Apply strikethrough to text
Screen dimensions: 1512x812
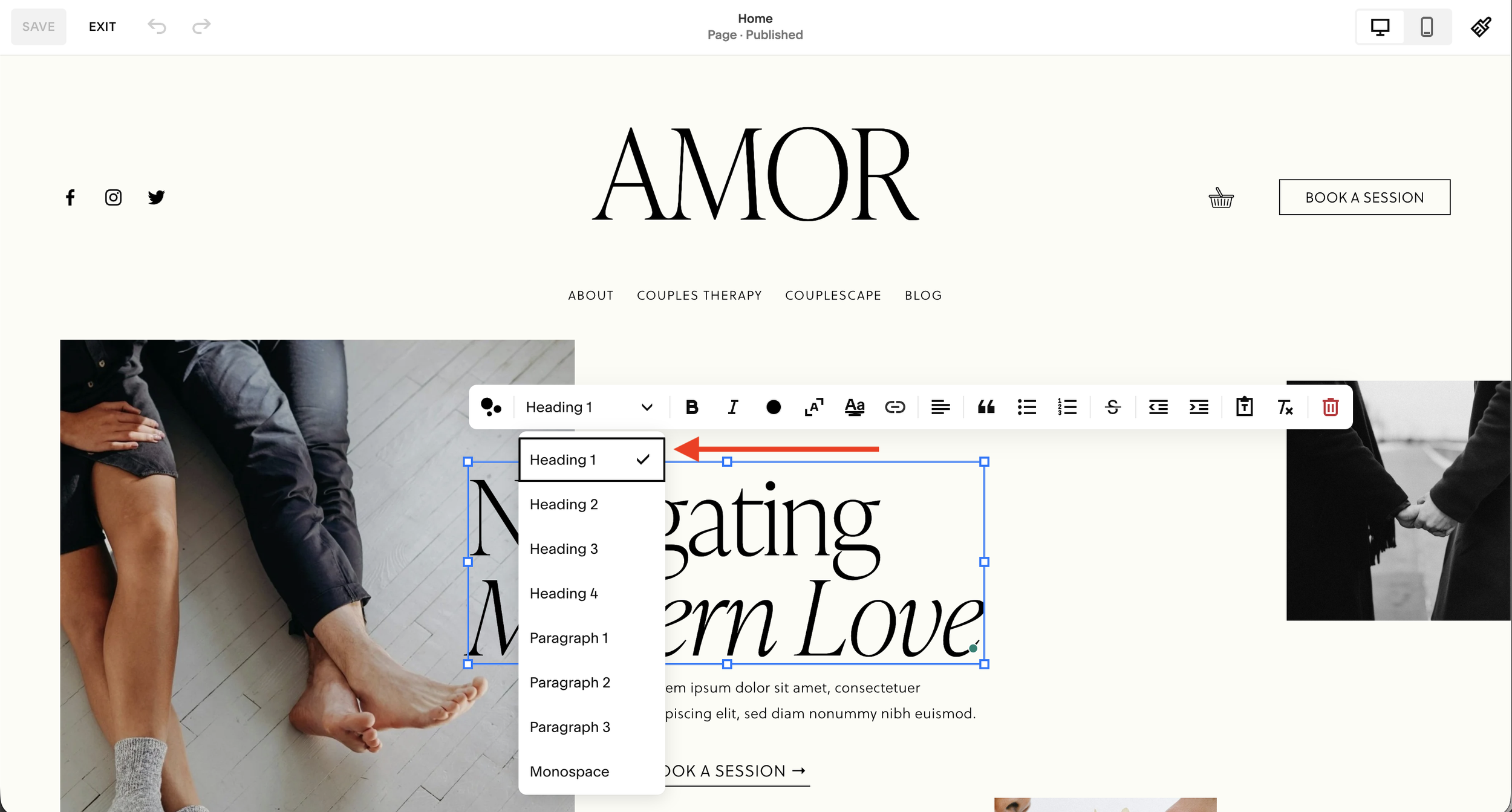tap(1112, 407)
